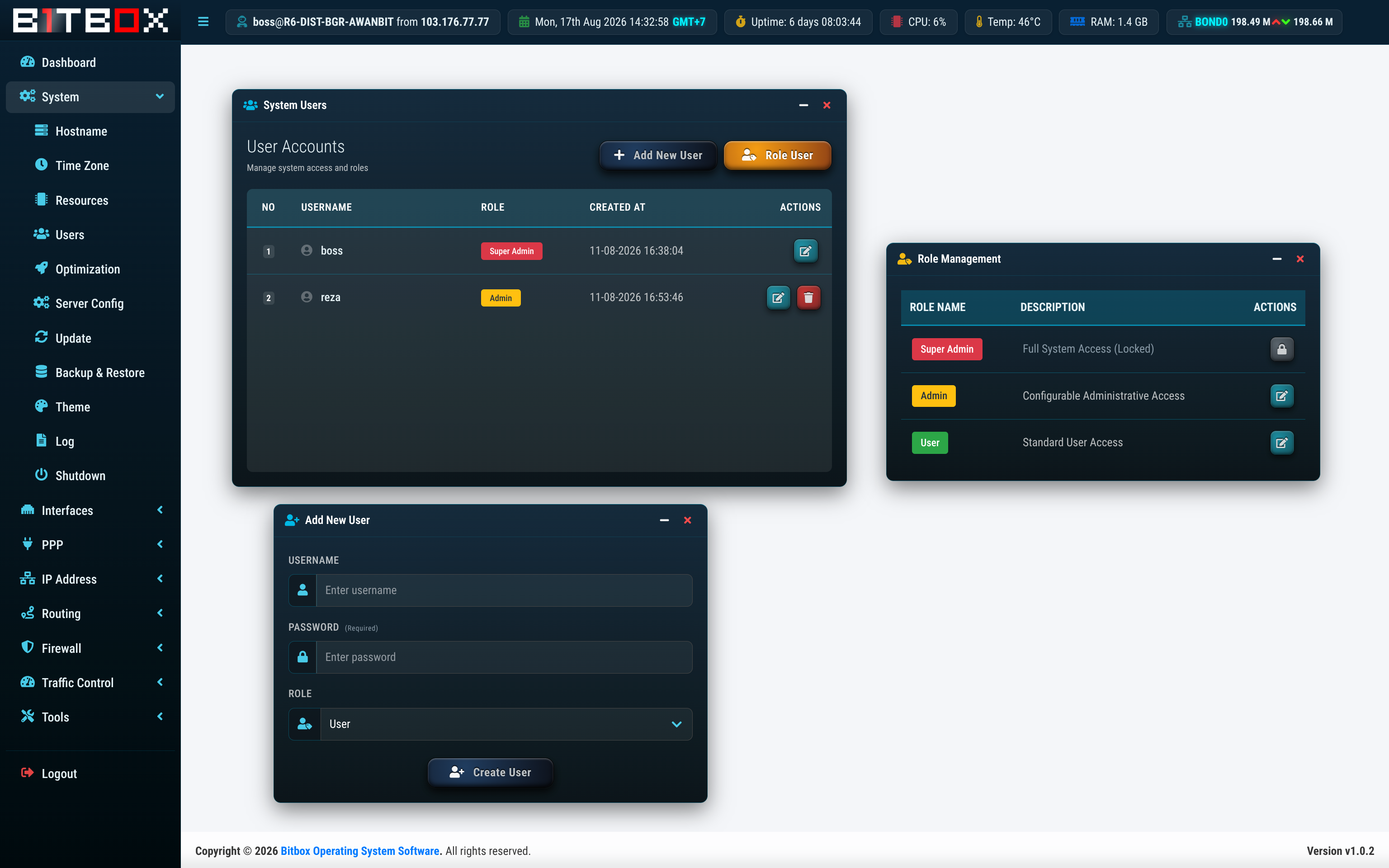
Task: Click the Add New User button
Action: click(x=658, y=155)
